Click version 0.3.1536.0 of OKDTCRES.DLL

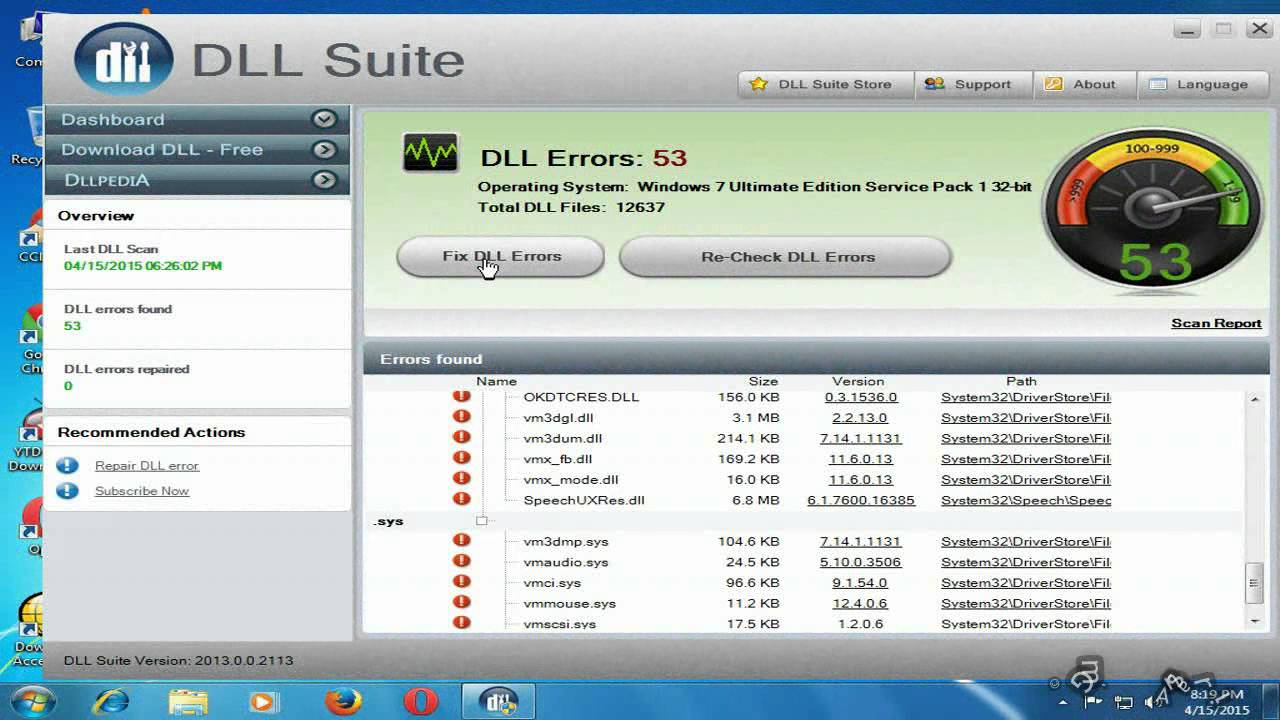click(x=860, y=397)
